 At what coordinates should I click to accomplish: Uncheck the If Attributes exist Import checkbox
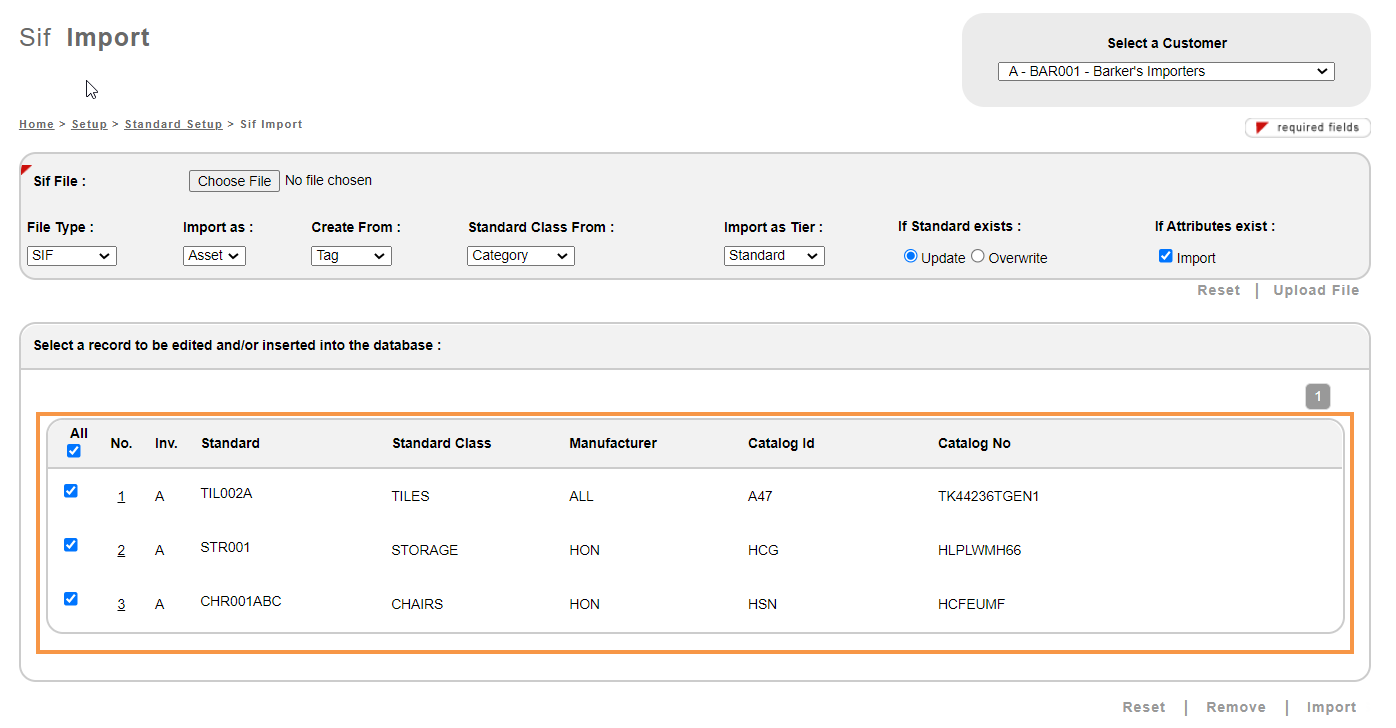(x=1165, y=256)
